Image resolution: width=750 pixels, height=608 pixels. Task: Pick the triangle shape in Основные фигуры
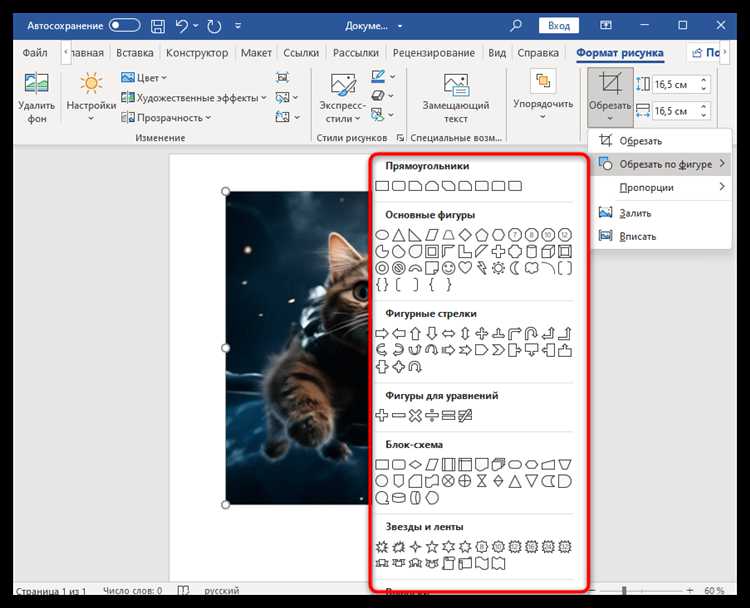click(x=398, y=235)
